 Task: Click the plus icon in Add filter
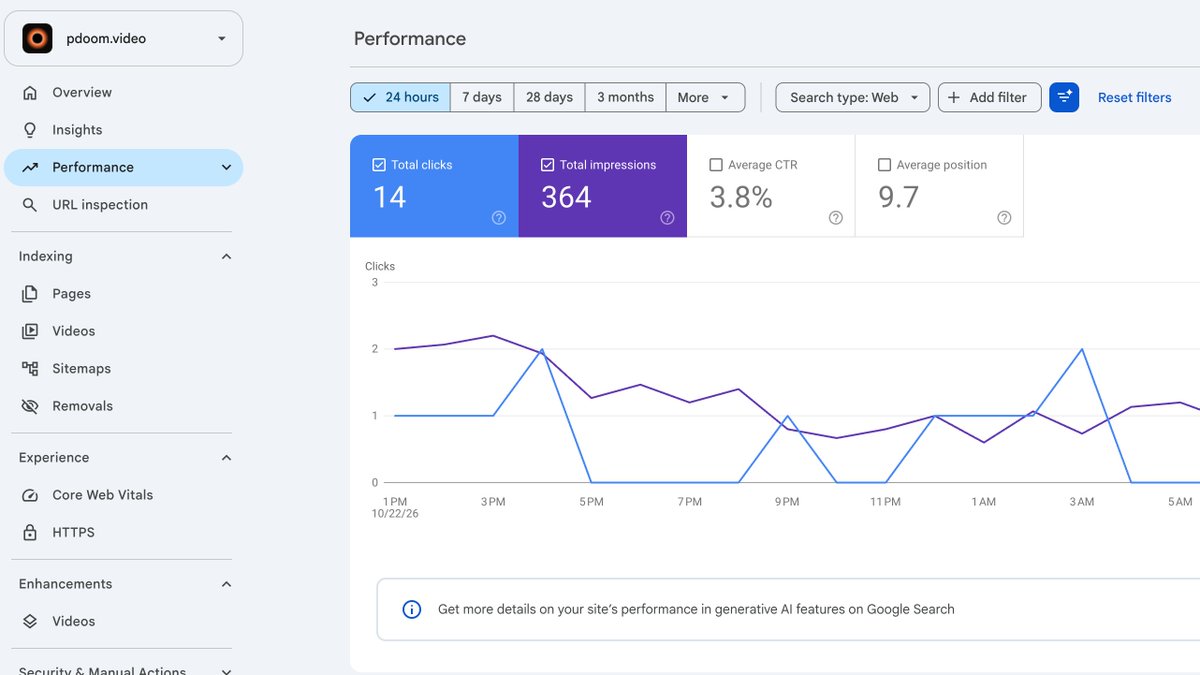point(954,97)
